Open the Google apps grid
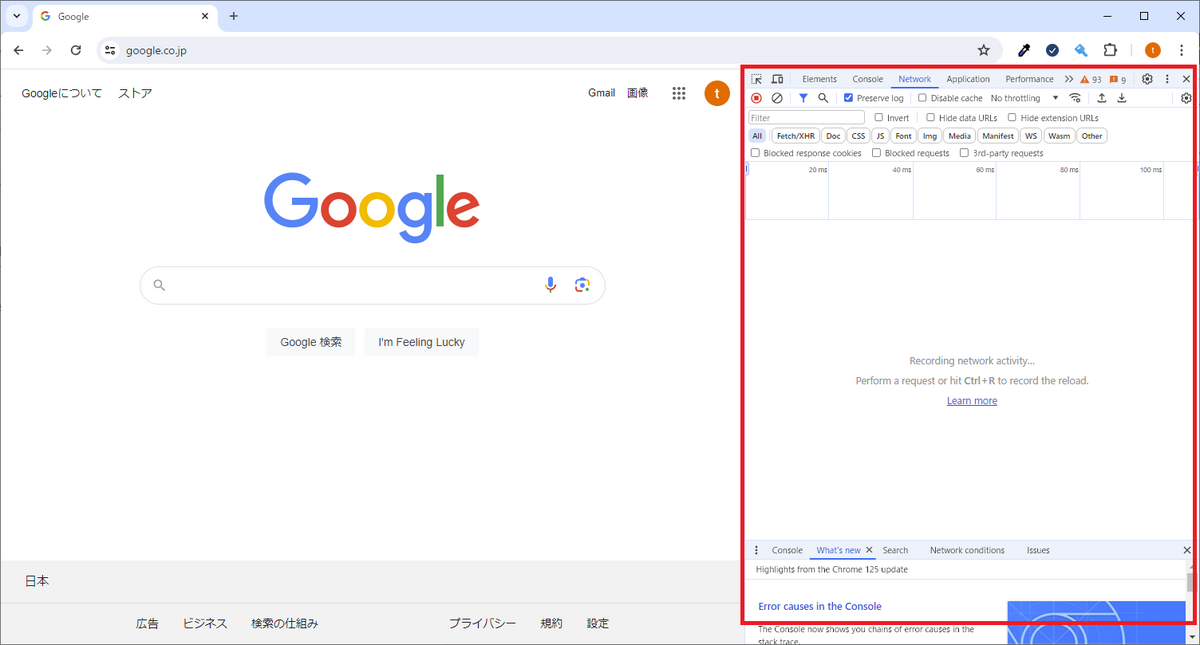This screenshot has height=645, width=1200. click(x=679, y=93)
